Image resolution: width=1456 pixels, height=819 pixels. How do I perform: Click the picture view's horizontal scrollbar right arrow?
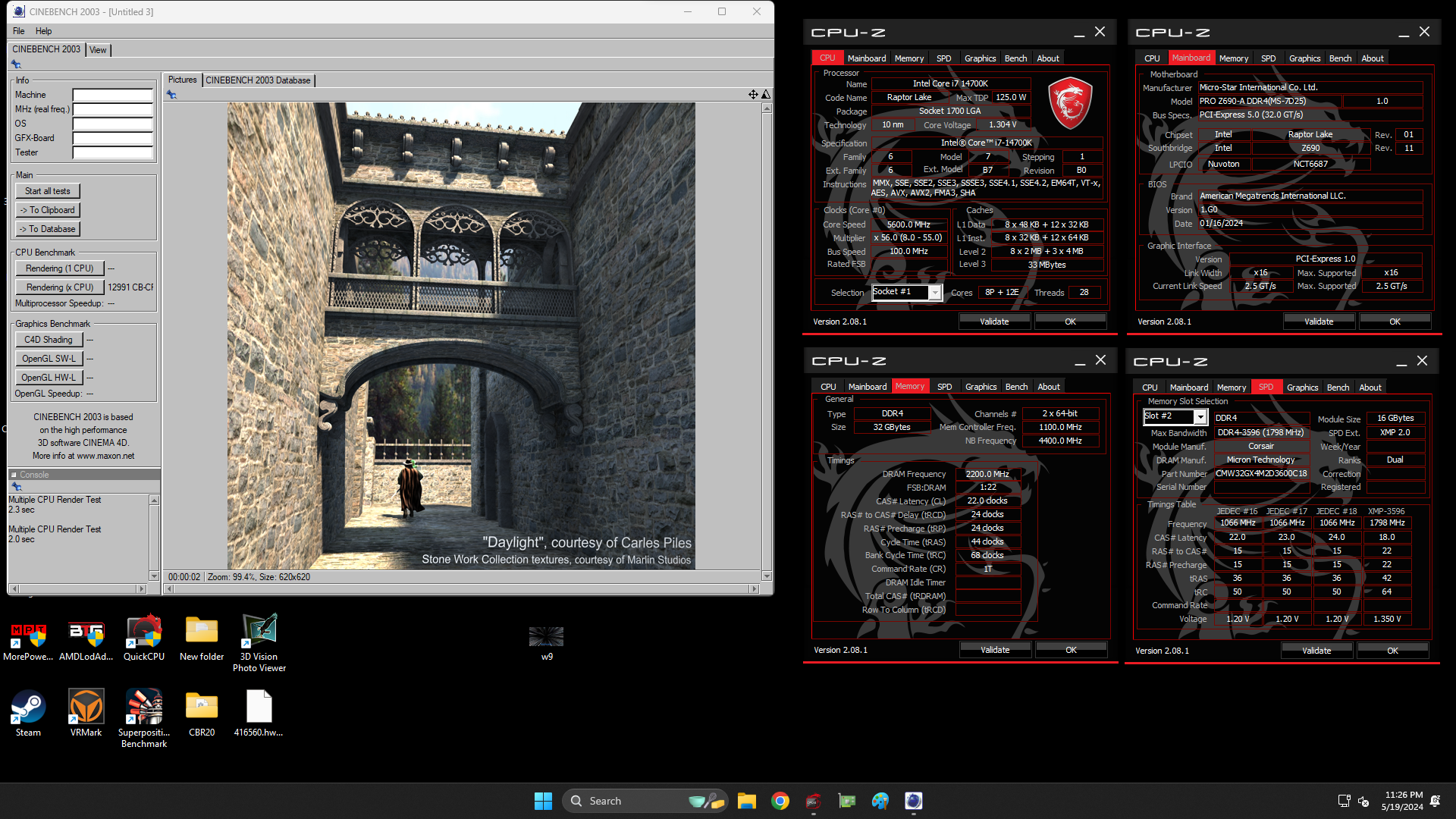754,588
